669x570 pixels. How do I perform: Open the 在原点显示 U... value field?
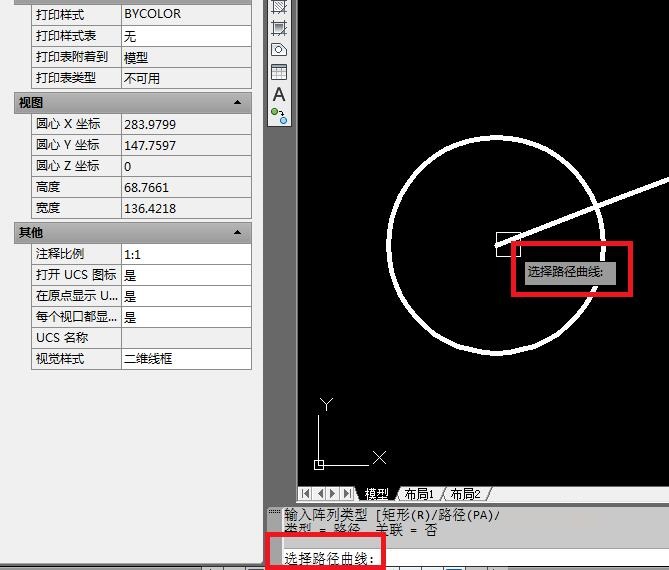pos(186,296)
